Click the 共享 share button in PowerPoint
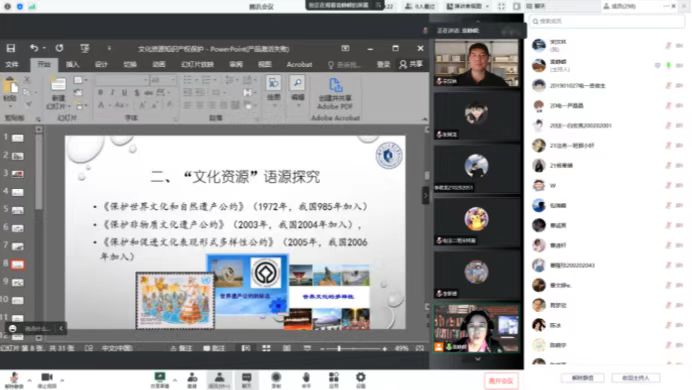The height and width of the screenshot is (390, 692). tap(411, 64)
